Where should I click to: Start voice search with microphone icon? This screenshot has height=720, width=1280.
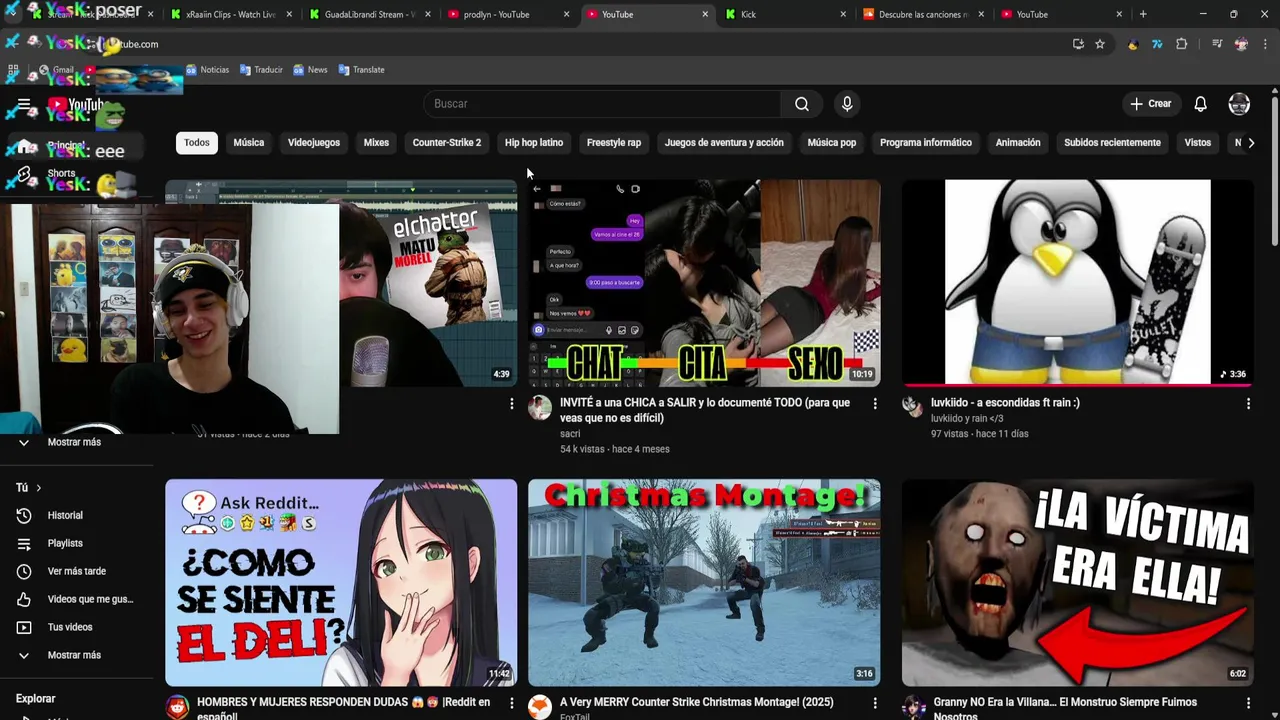coord(847,104)
